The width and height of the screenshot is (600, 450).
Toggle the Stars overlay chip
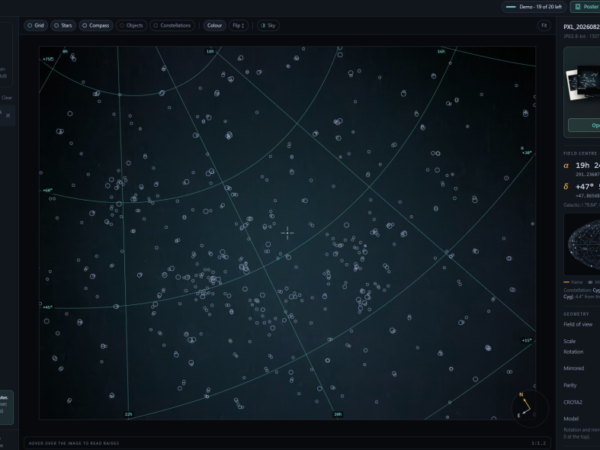(x=63, y=26)
